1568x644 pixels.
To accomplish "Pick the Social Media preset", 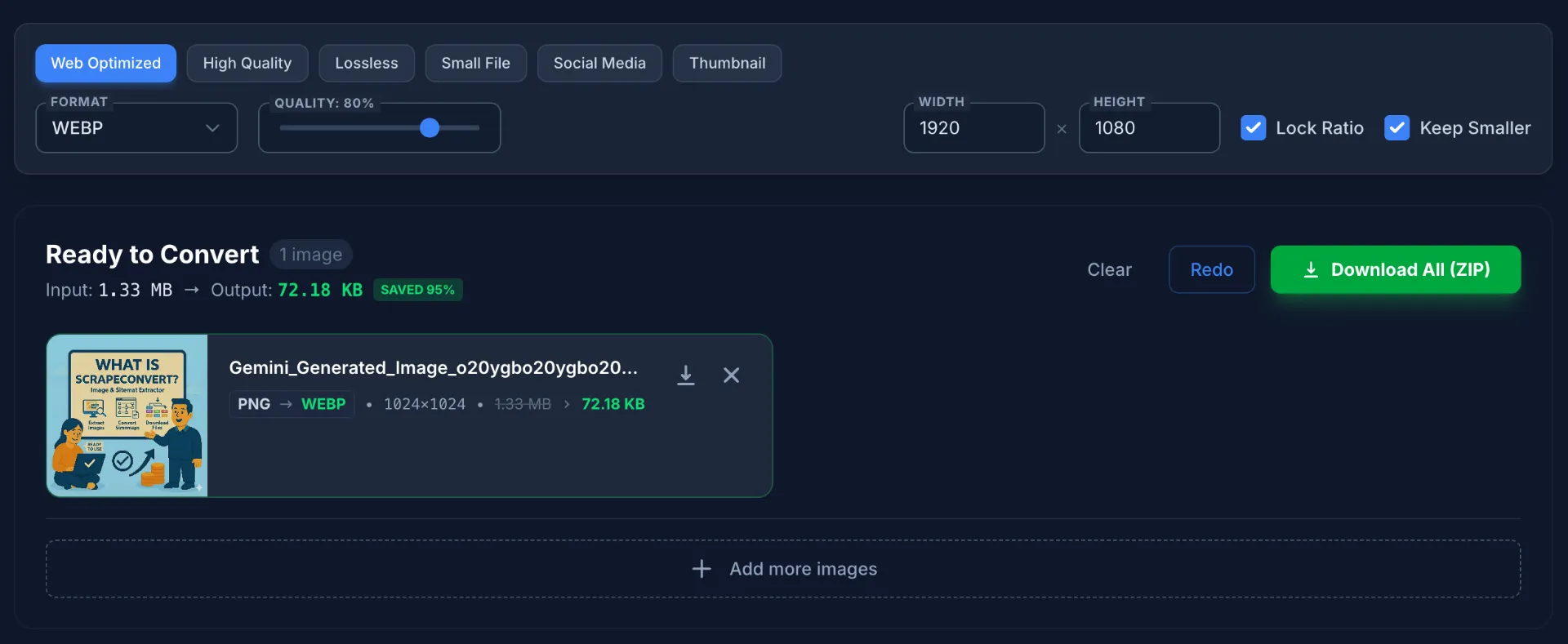I will [599, 63].
